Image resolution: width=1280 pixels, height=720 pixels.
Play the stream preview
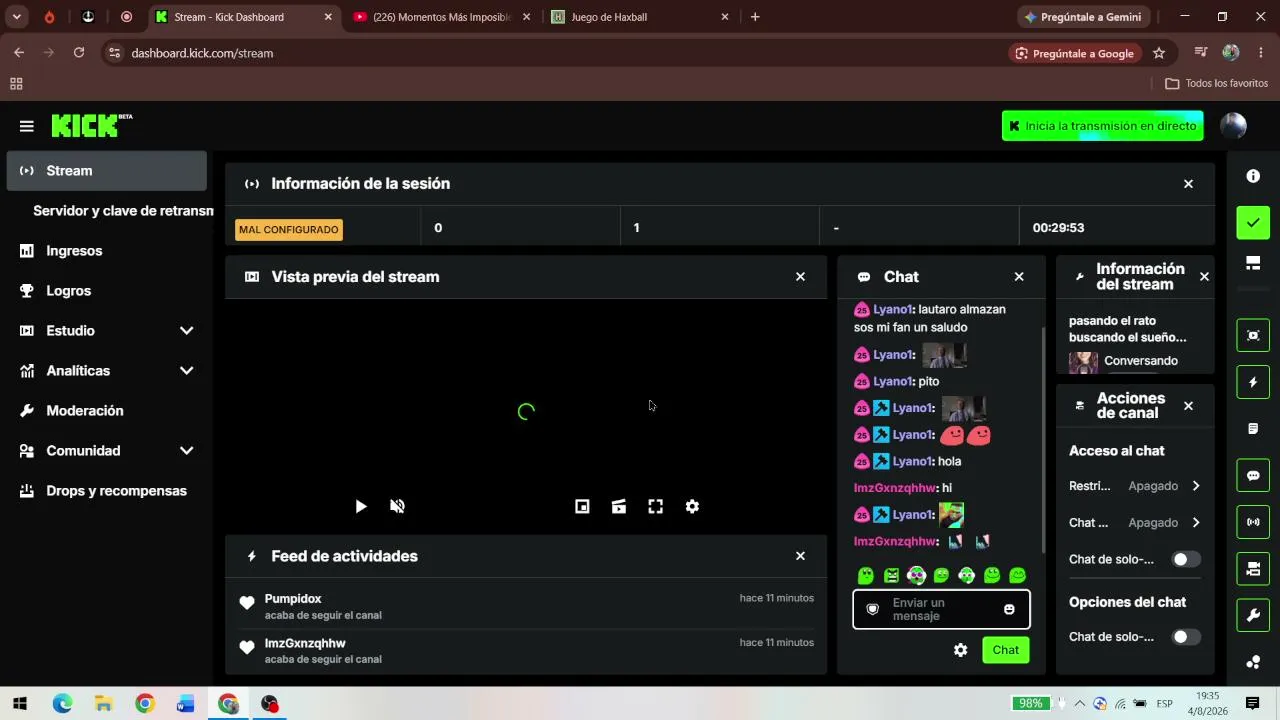361,507
